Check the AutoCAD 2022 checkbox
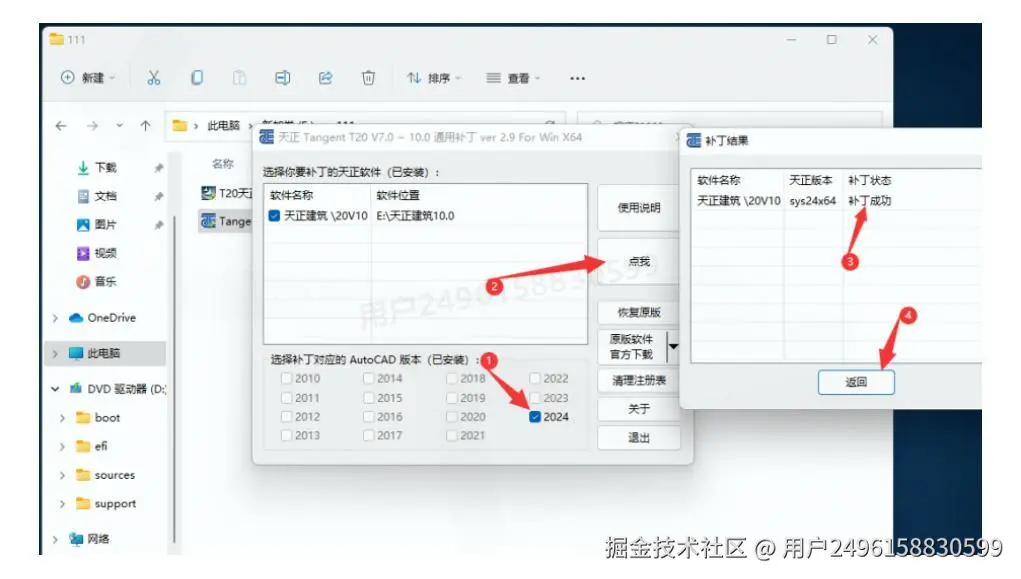This screenshot has width=1021, height=579. (x=535, y=378)
